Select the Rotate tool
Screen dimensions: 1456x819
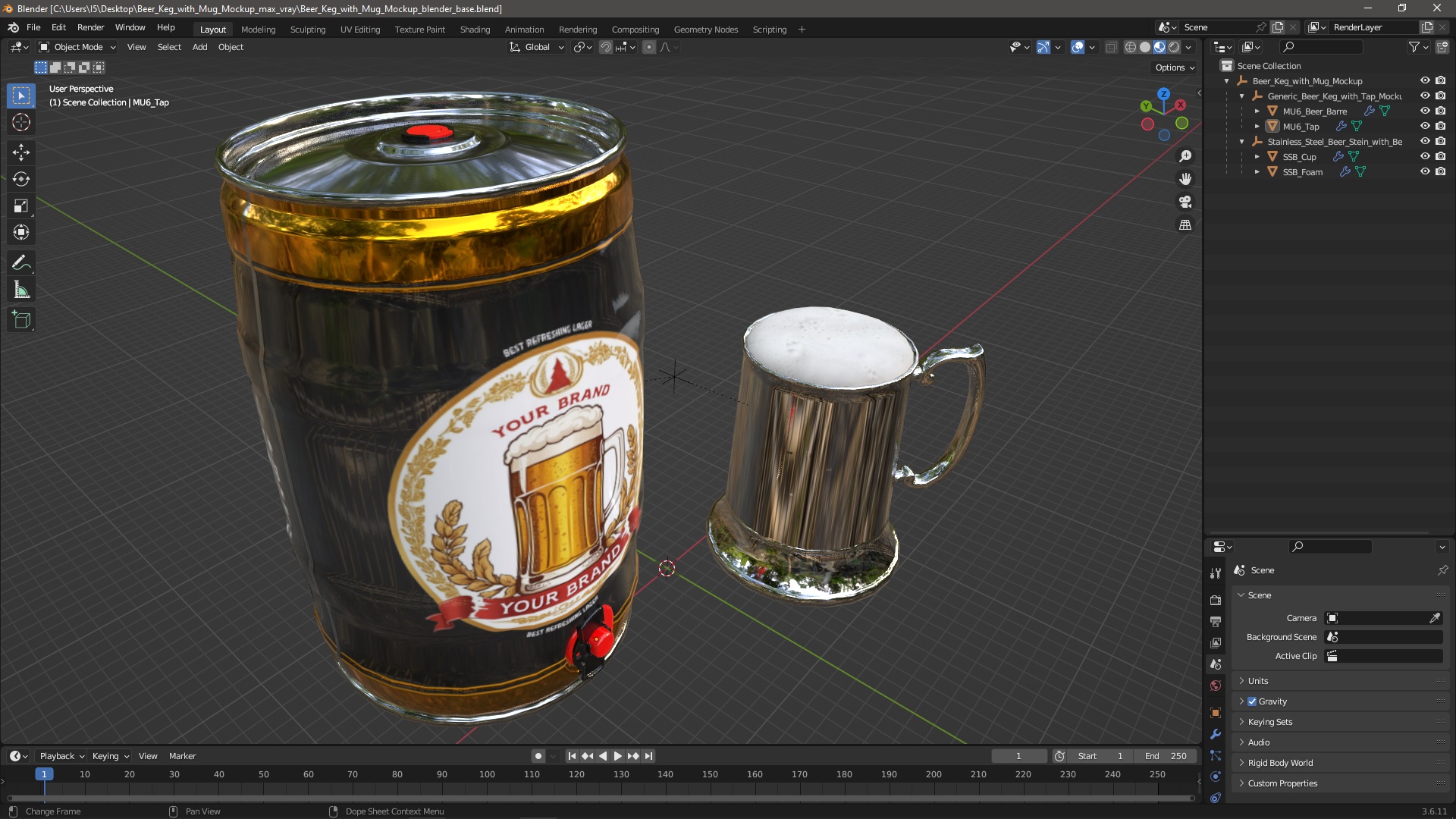(21, 179)
